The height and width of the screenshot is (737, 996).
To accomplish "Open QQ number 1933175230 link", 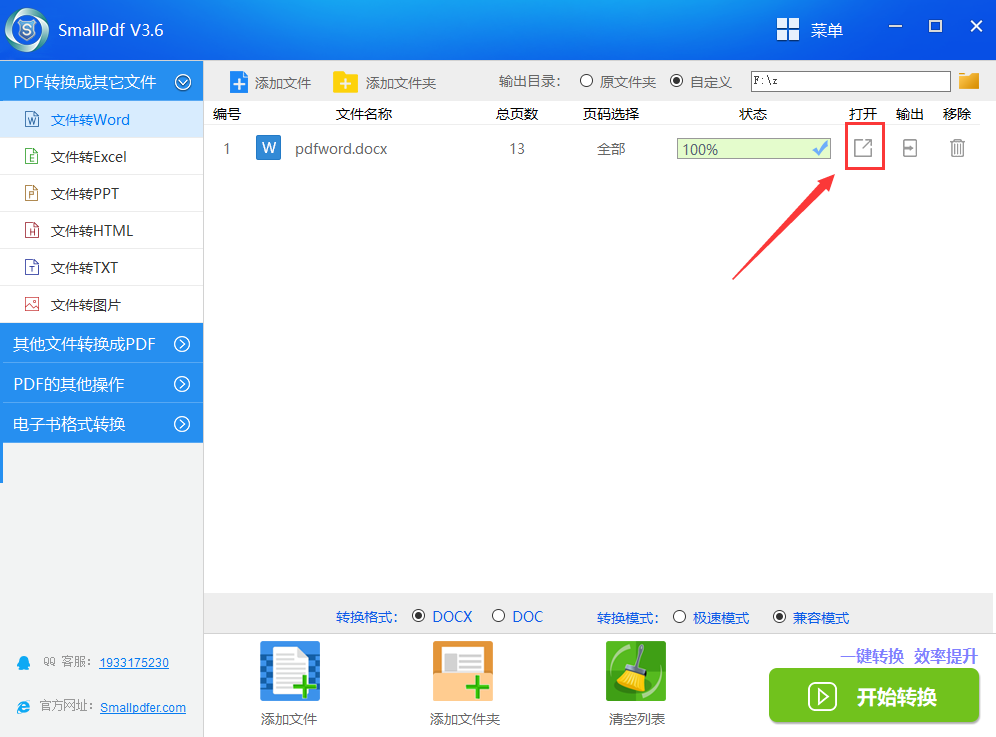I will pos(134,663).
